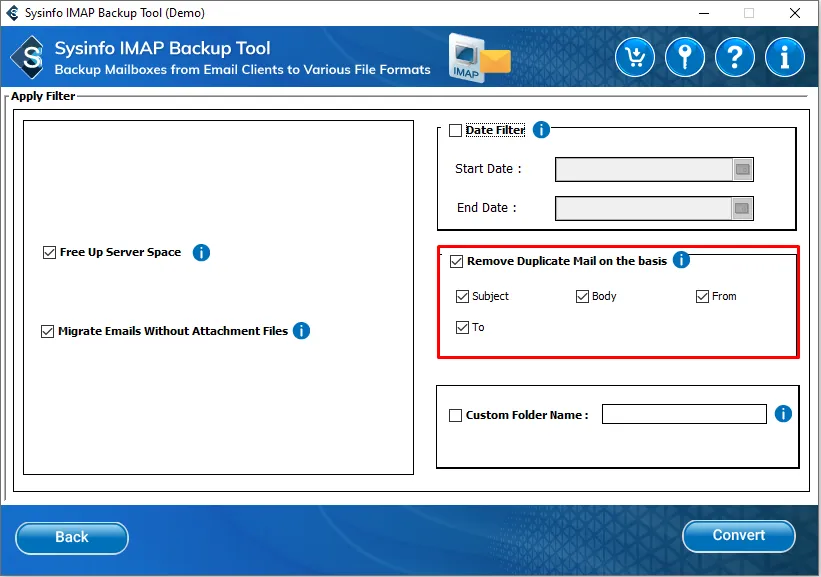Click info icon beside Free Up Server Space
The image size is (821, 577).
(x=201, y=252)
